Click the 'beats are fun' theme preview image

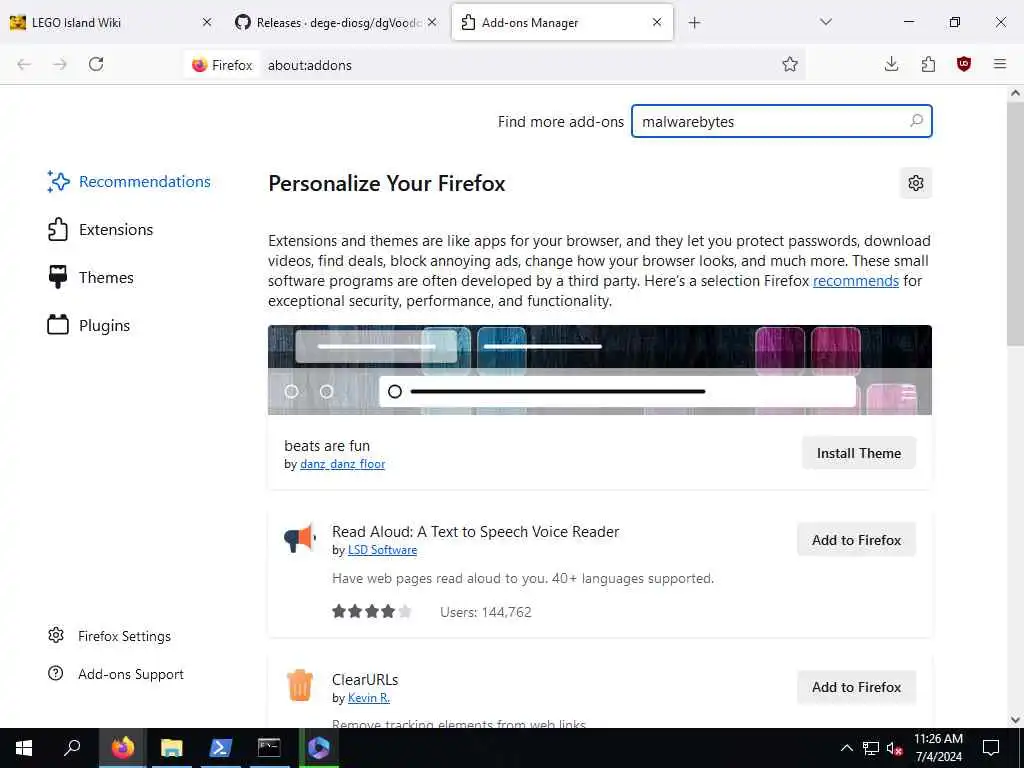click(x=600, y=370)
